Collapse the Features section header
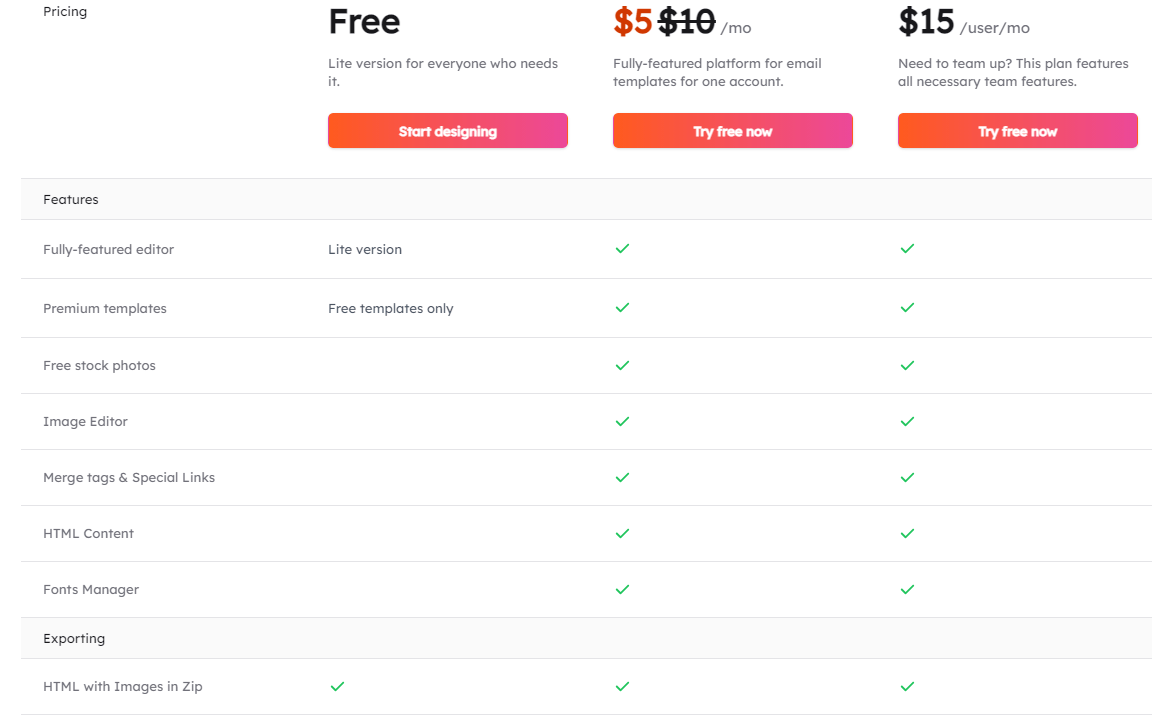Image resolution: width=1152 pixels, height=721 pixels. (x=70, y=199)
